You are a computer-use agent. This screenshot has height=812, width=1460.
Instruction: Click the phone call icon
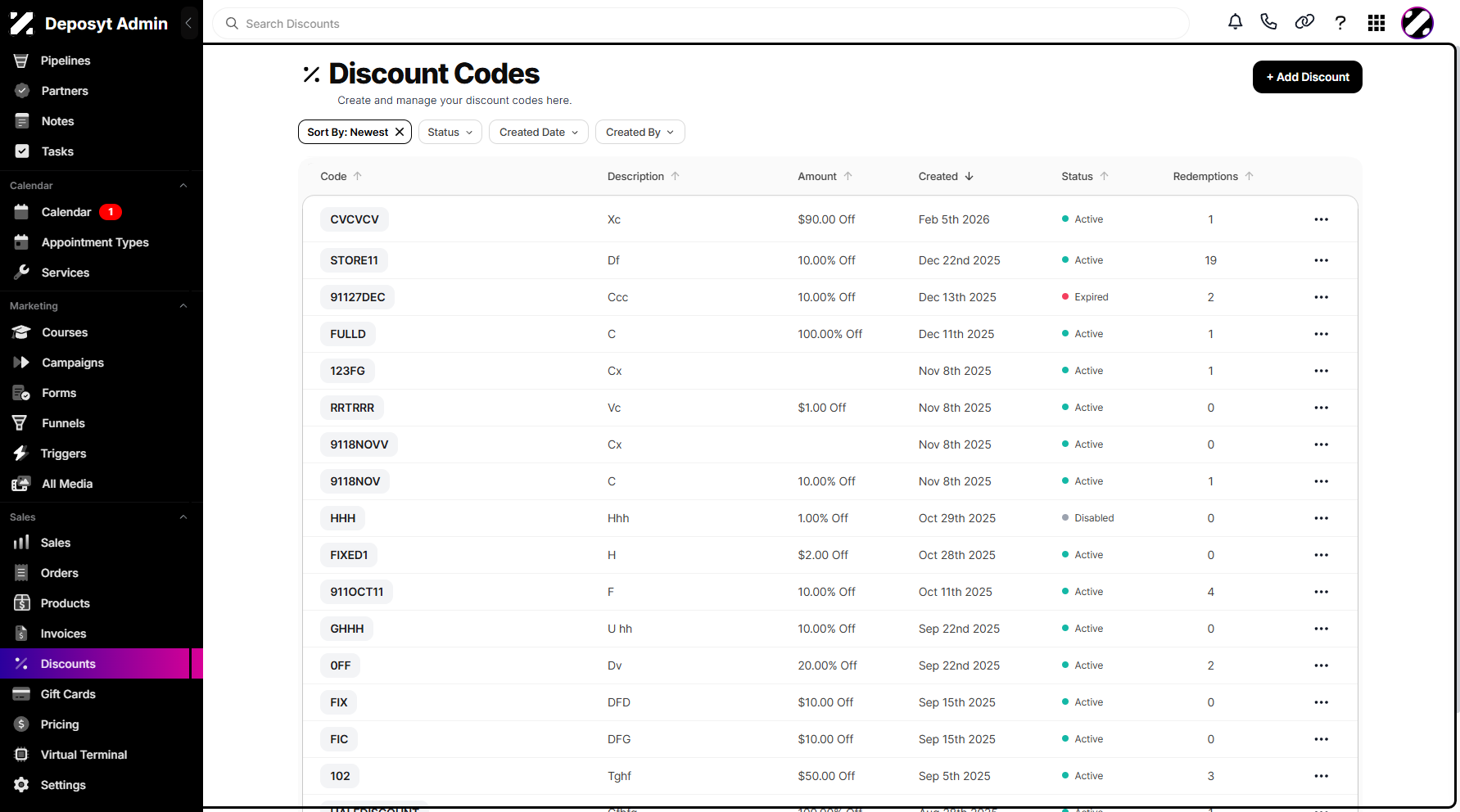click(1268, 22)
